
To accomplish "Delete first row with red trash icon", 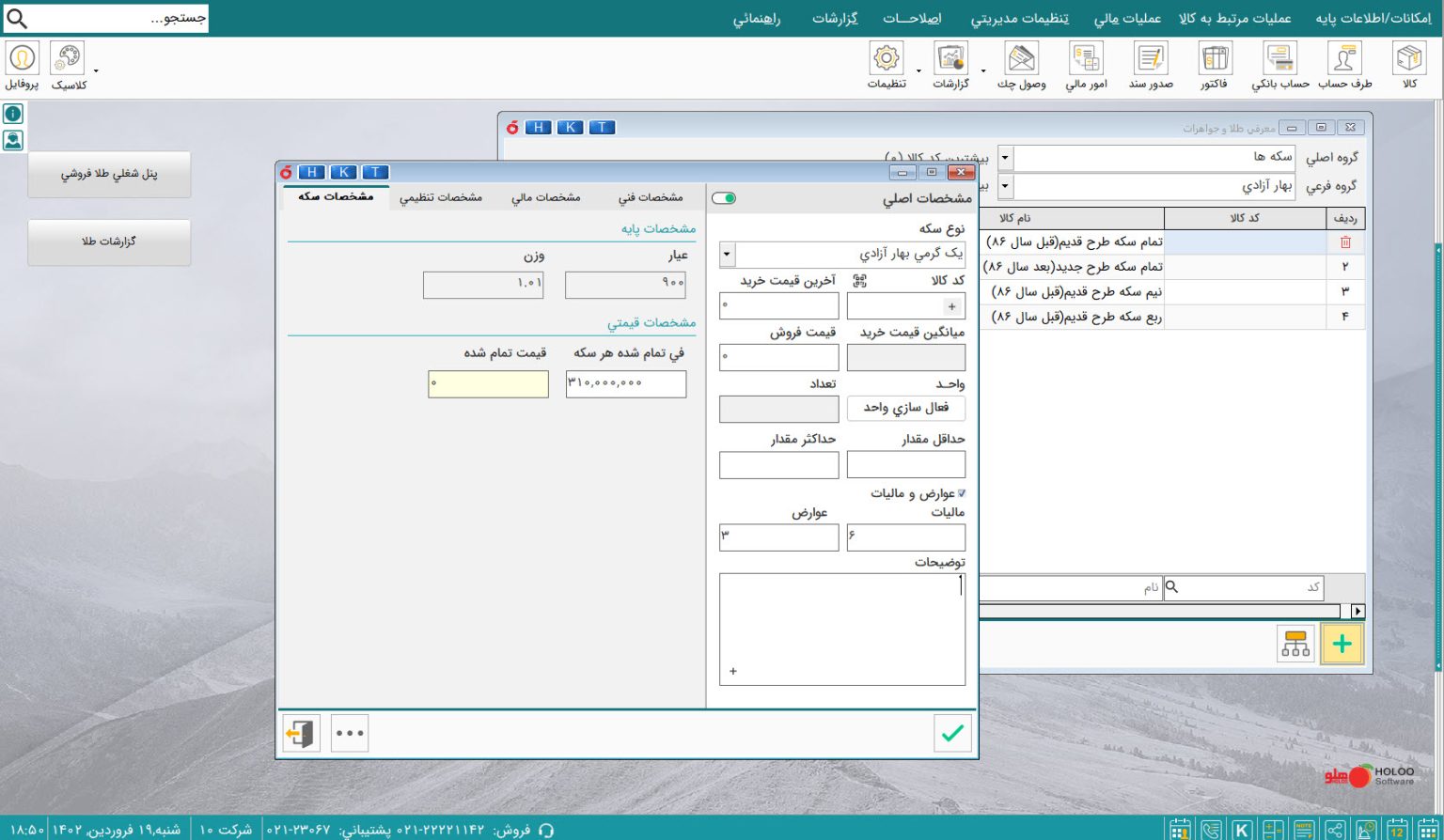I will pyautogui.click(x=1344, y=242).
